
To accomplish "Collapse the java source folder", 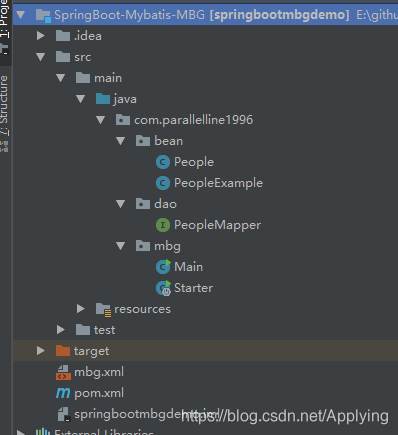I will [81, 99].
